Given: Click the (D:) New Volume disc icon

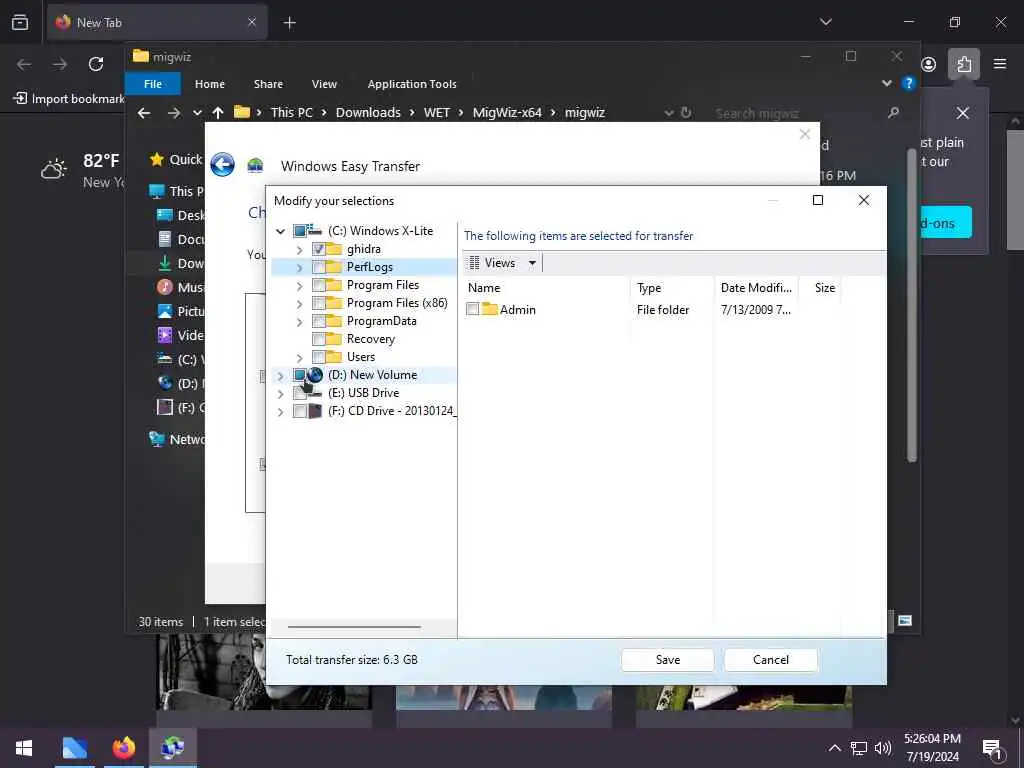Looking at the screenshot, I should pyautogui.click(x=315, y=375).
